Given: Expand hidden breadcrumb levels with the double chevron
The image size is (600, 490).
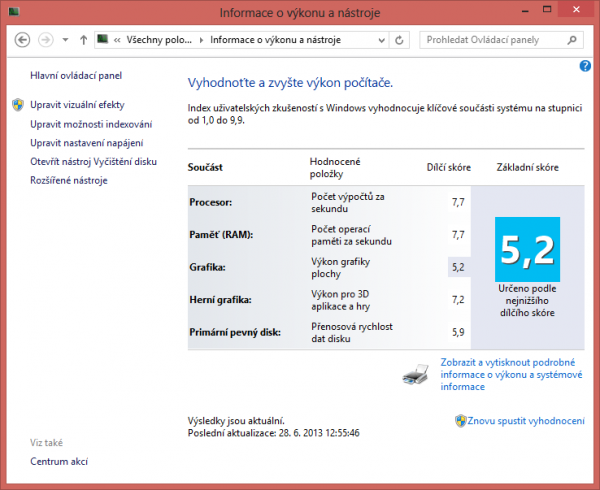Looking at the screenshot, I should [x=117, y=40].
